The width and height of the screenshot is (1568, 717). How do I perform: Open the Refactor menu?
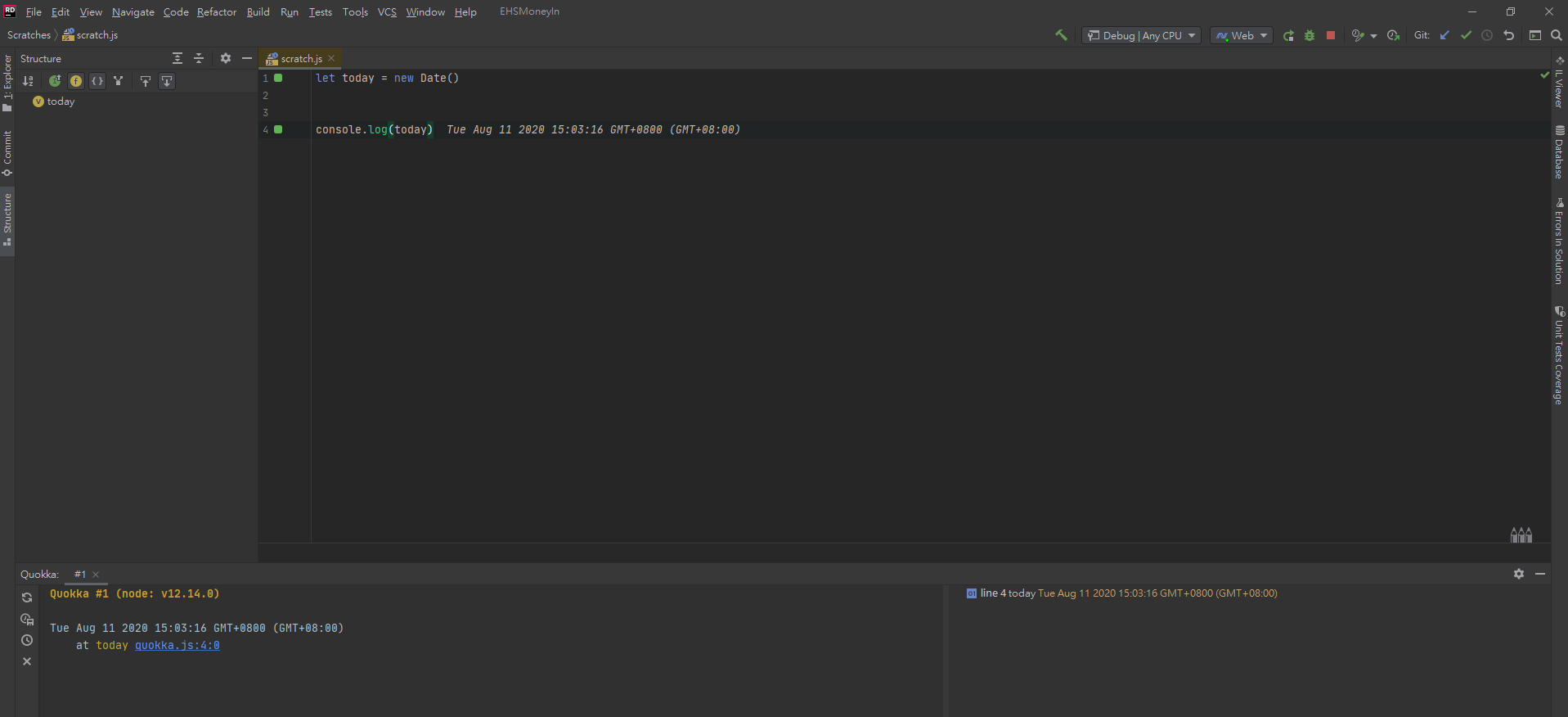[x=217, y=12]
